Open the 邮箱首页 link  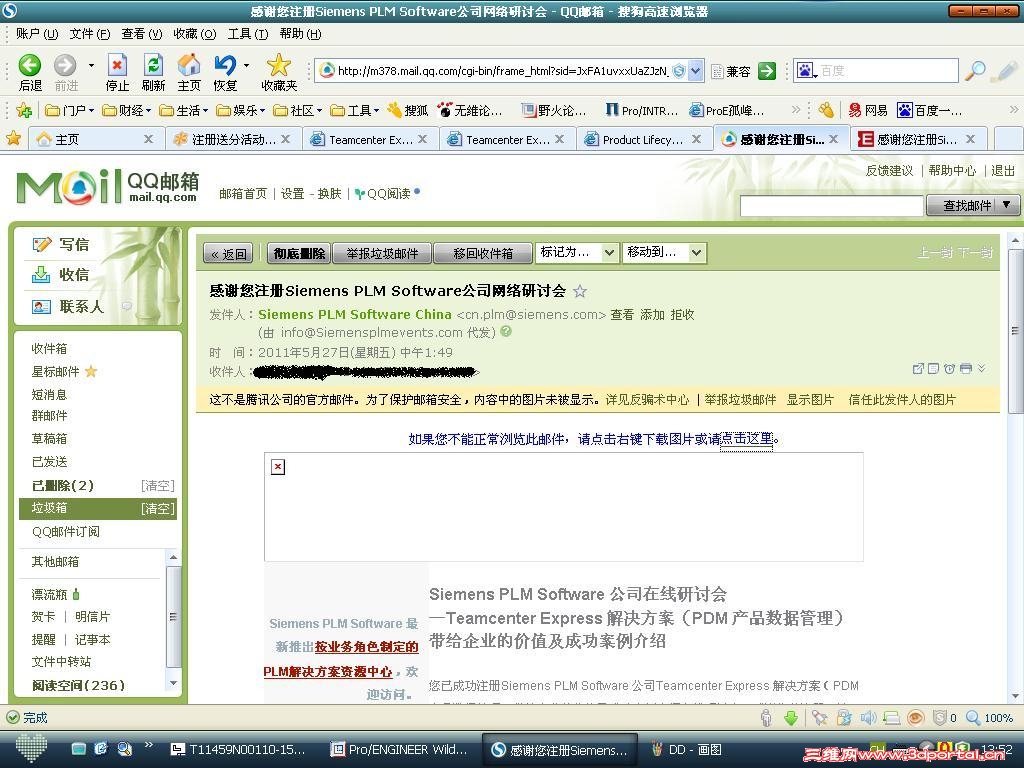tap(243, 194)
